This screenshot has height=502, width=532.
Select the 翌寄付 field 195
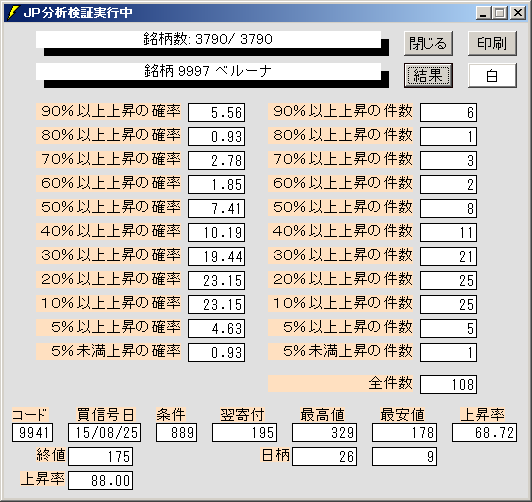pos(244,432)
